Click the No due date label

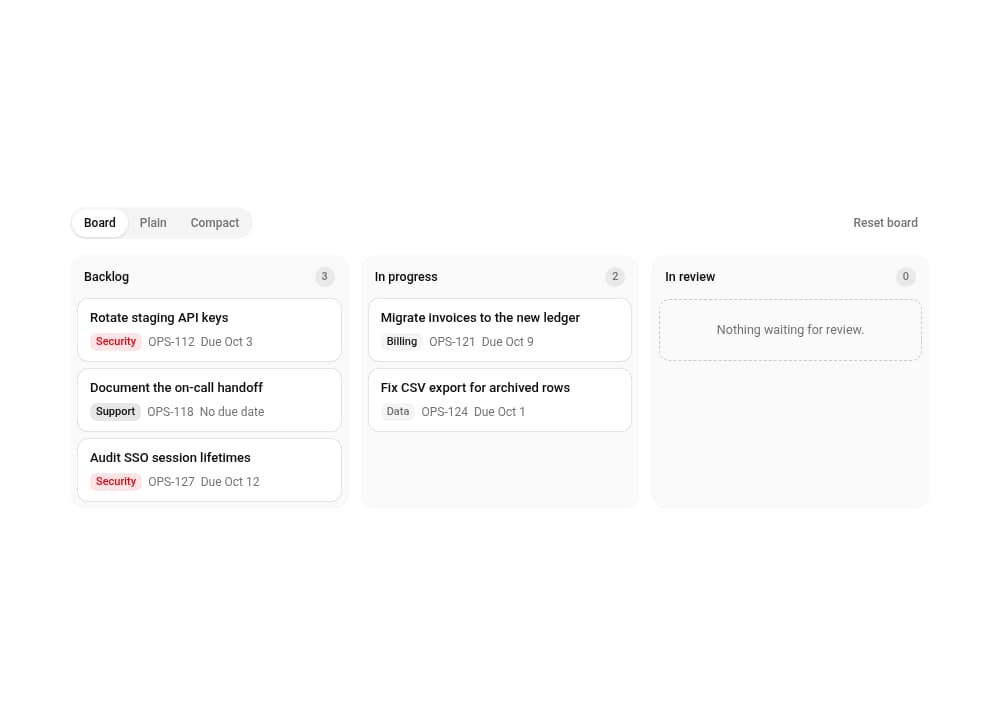pyautogui.click(x=232, y=412)
